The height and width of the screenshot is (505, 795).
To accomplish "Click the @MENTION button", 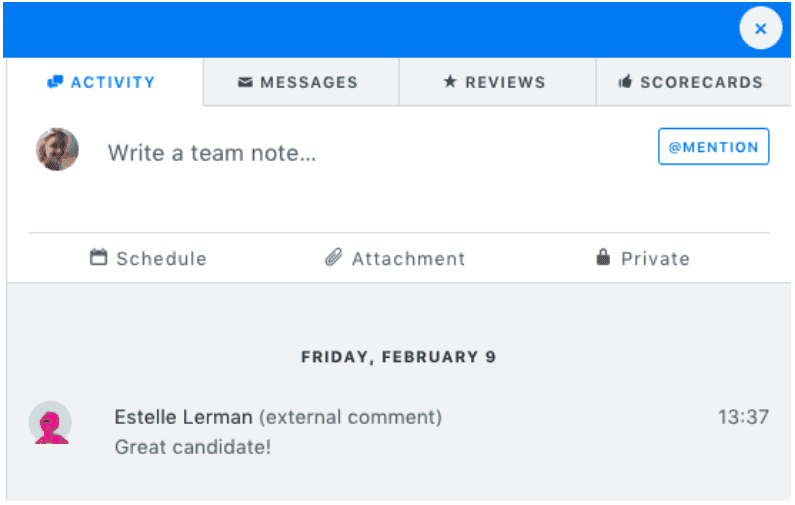I will click(x=713, y=147).
